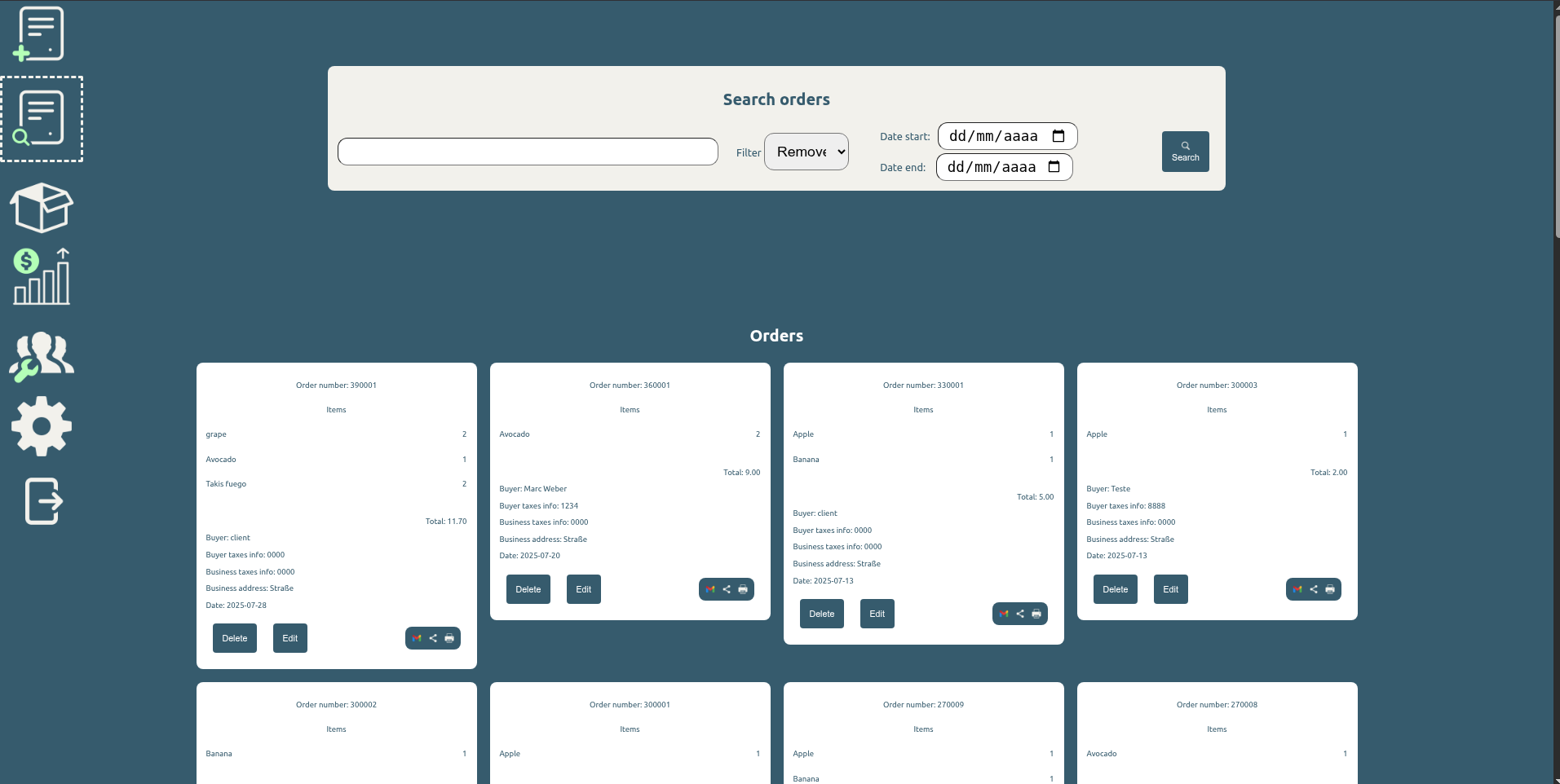
Task: Click the Search button
Action: 1184,151
